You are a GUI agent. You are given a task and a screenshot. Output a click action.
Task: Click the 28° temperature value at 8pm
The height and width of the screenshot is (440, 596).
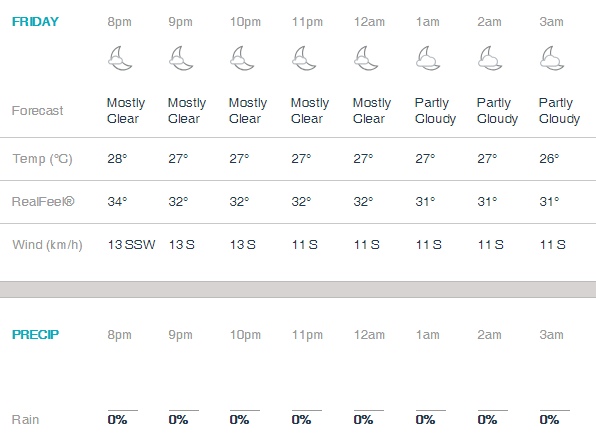click(117, 158)
